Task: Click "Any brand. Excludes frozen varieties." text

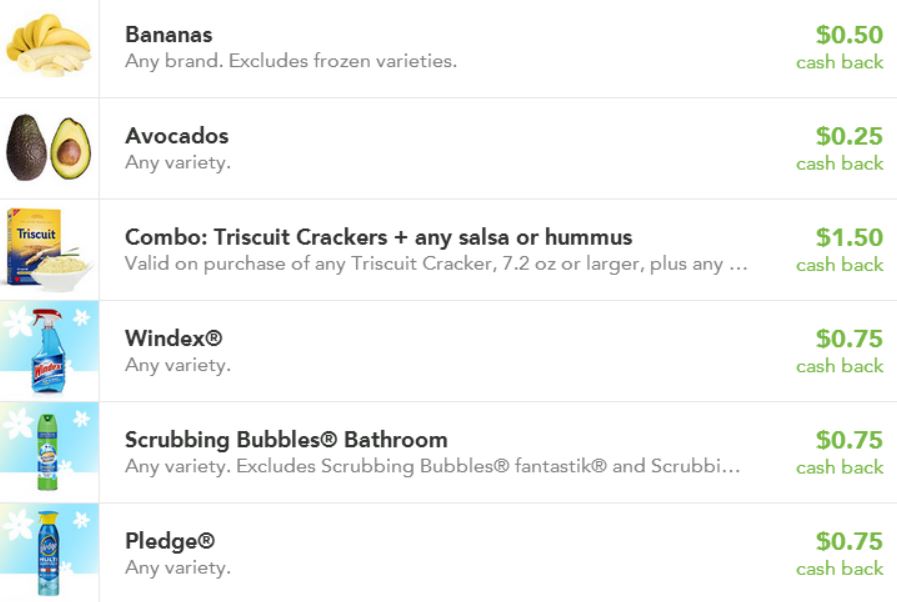Action: coord(290,61)
